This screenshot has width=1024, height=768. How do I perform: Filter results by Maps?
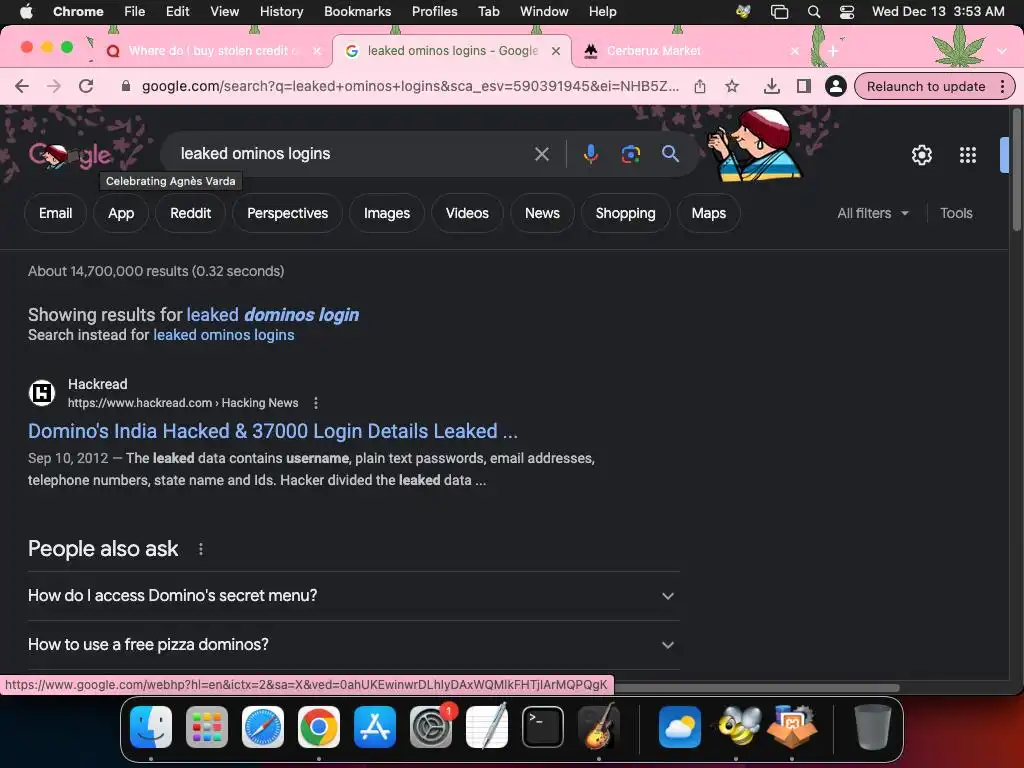pyautogui.click(x=709, y=214)
